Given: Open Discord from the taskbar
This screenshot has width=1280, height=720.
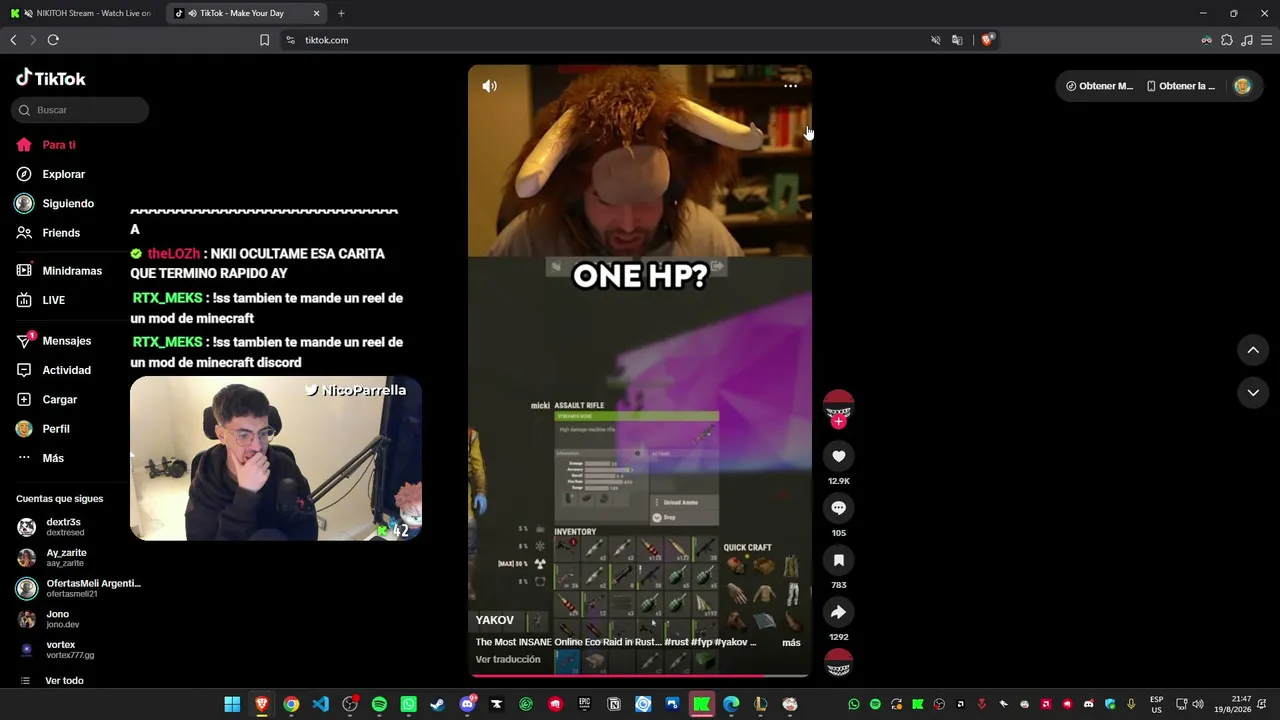Looking at the screenshot, I should point(467,705).
